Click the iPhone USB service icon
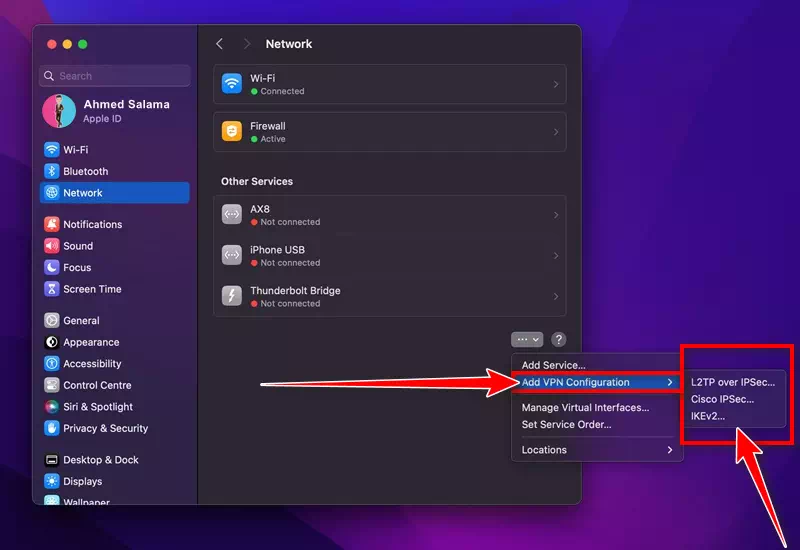This screenshot has height=550, width=800. coord(232,255)
